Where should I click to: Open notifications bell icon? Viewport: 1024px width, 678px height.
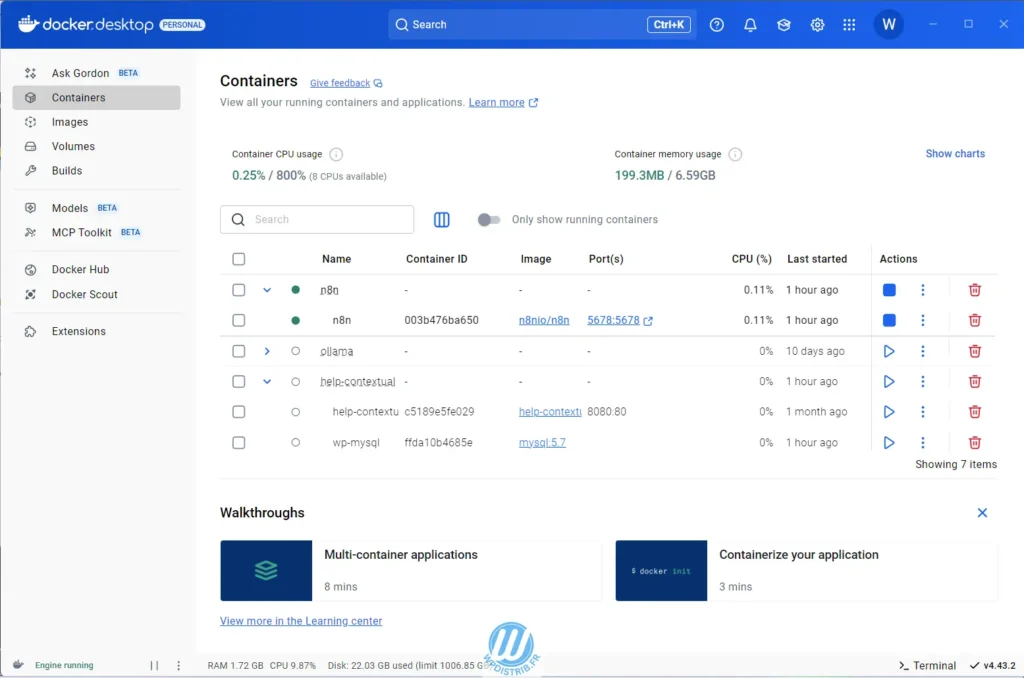[750, 25]
